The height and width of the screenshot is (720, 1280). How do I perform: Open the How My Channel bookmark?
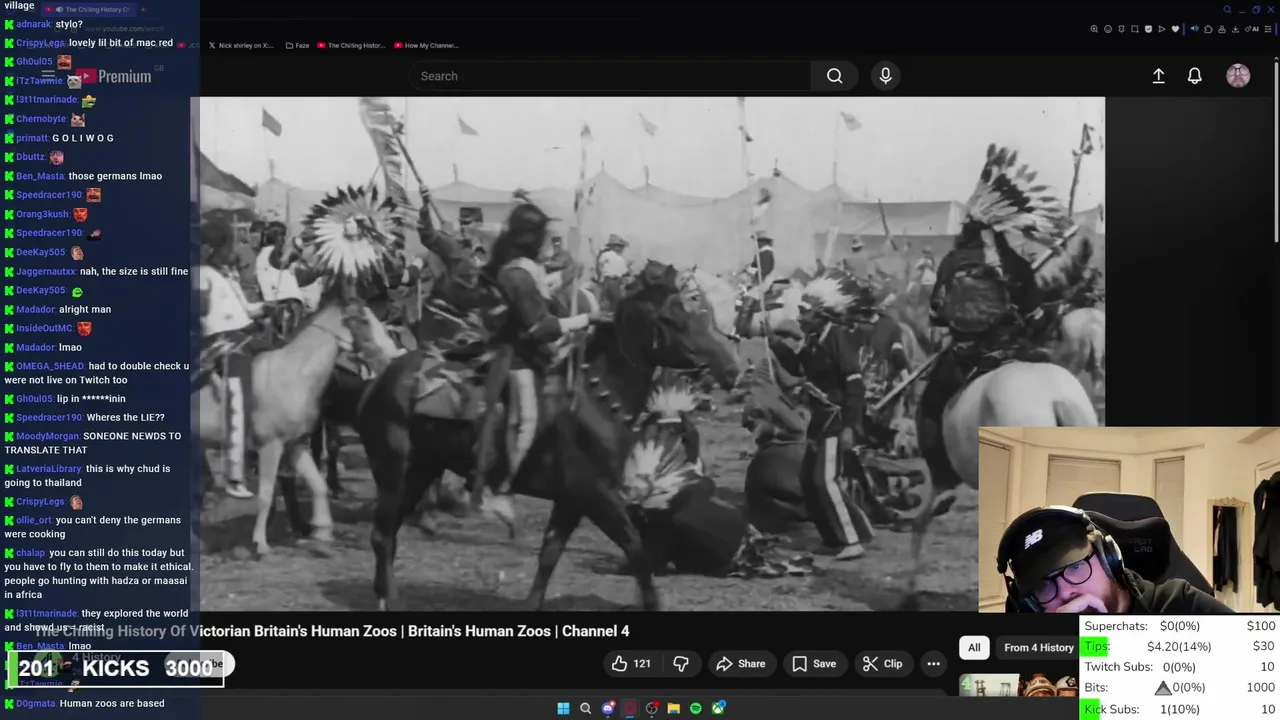[x=426, y=45]
